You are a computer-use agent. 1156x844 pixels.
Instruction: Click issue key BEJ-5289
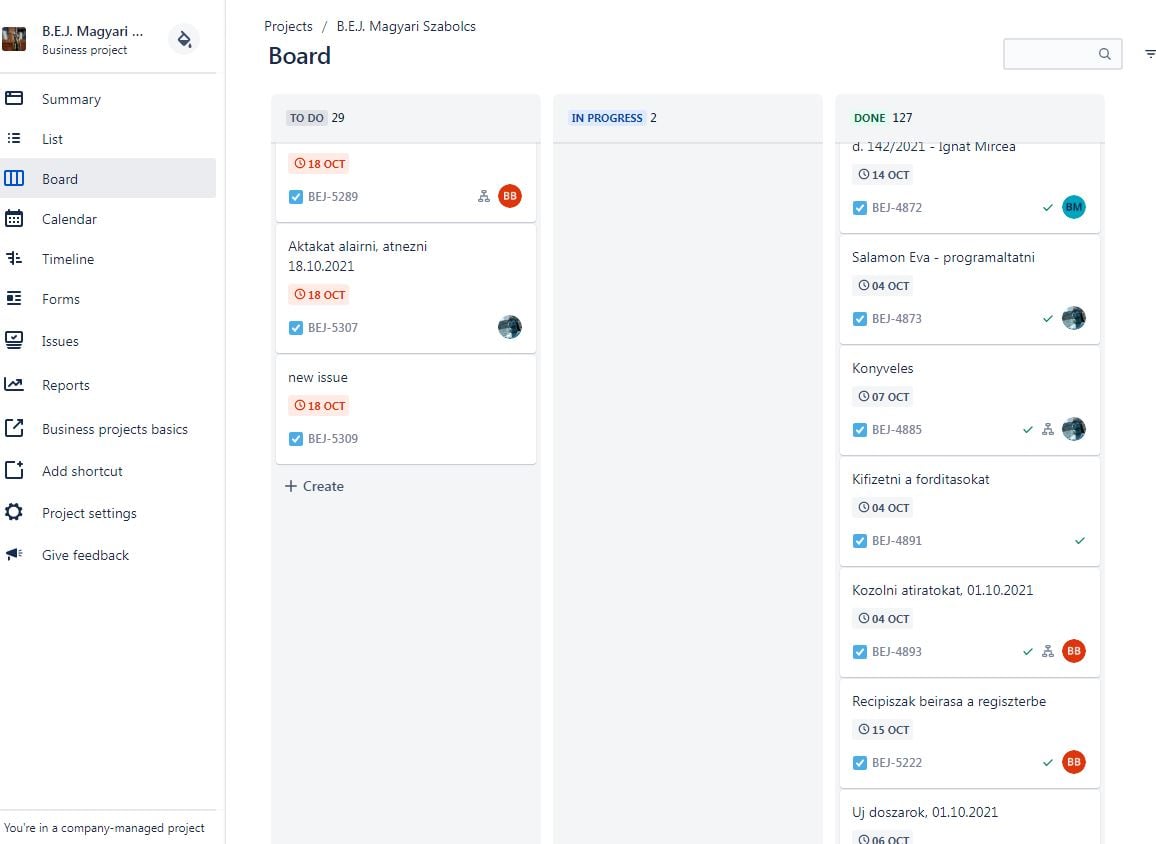333,197
